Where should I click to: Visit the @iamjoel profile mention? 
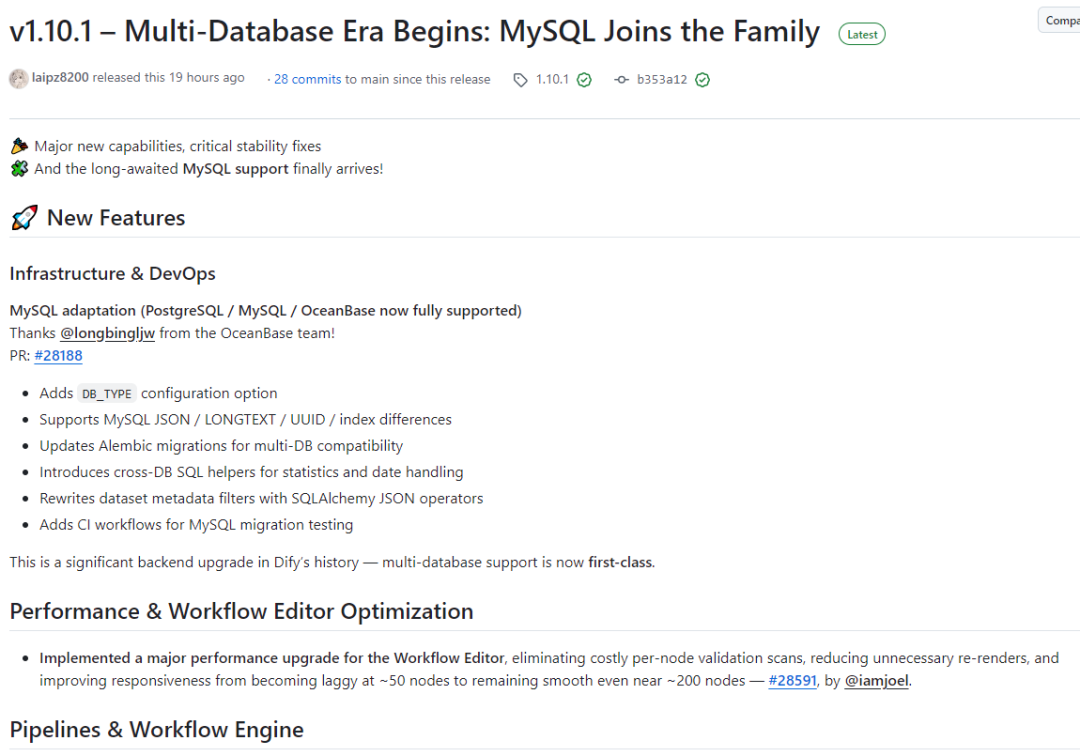(x=876, y=681)
